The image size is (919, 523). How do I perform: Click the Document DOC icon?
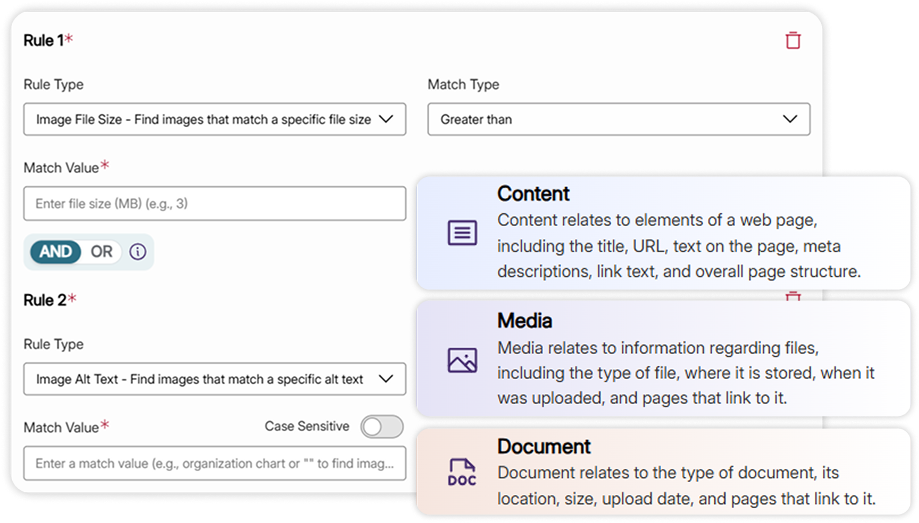[461, 472]
